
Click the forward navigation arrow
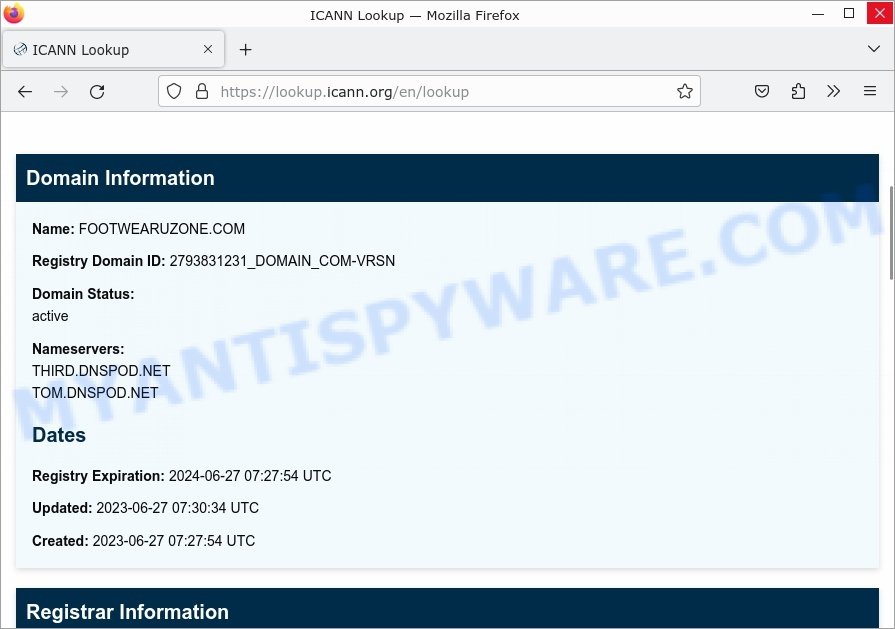[x=61, y=91]
